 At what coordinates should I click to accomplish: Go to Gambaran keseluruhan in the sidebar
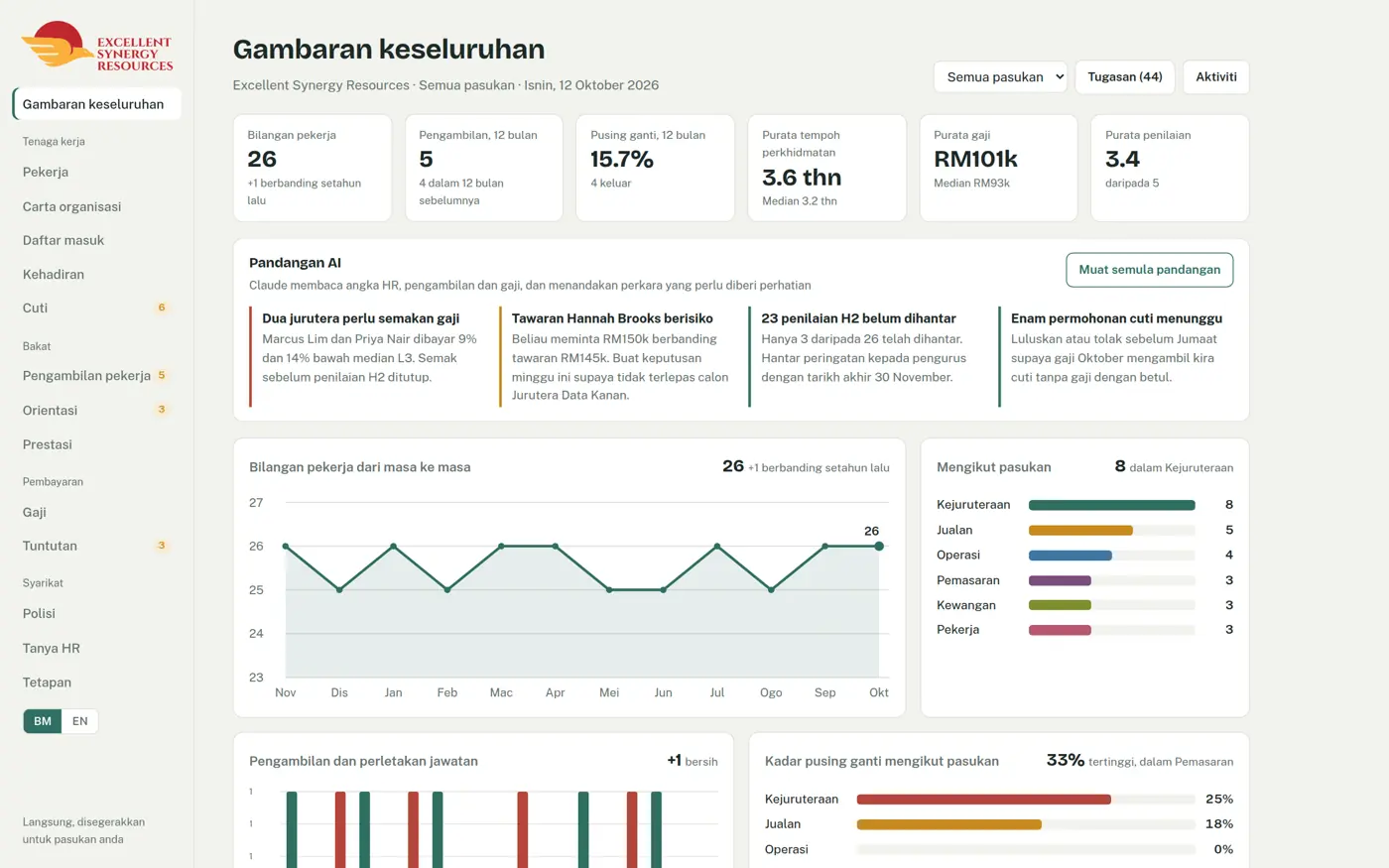tap(96, 104)
